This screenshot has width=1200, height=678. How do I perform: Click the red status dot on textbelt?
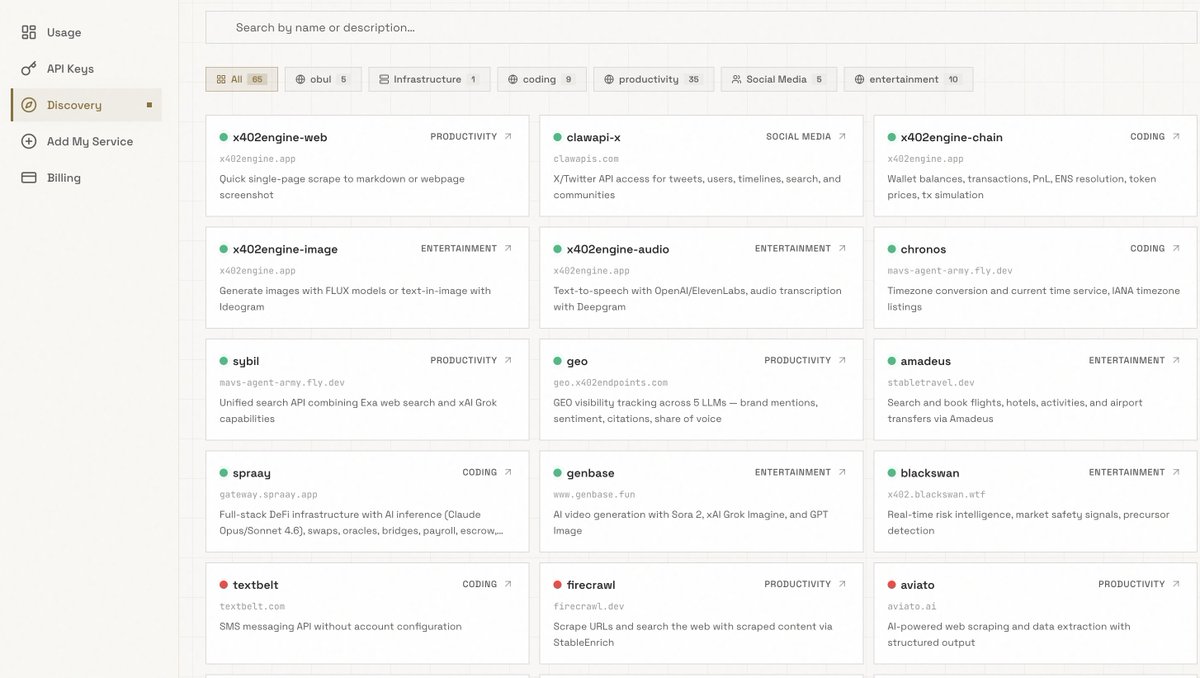(223, 585)
